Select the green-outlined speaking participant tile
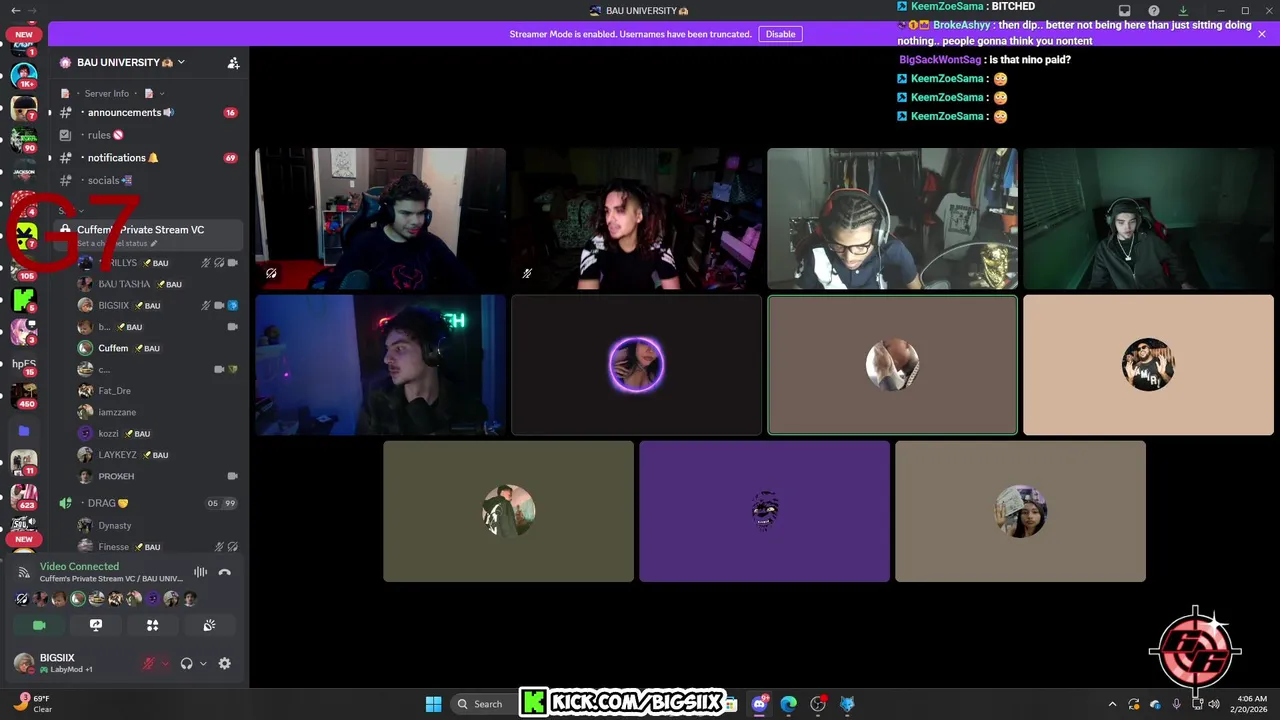Image resolution: width=1280 pixels, height=720 pixels. [892, 365]
